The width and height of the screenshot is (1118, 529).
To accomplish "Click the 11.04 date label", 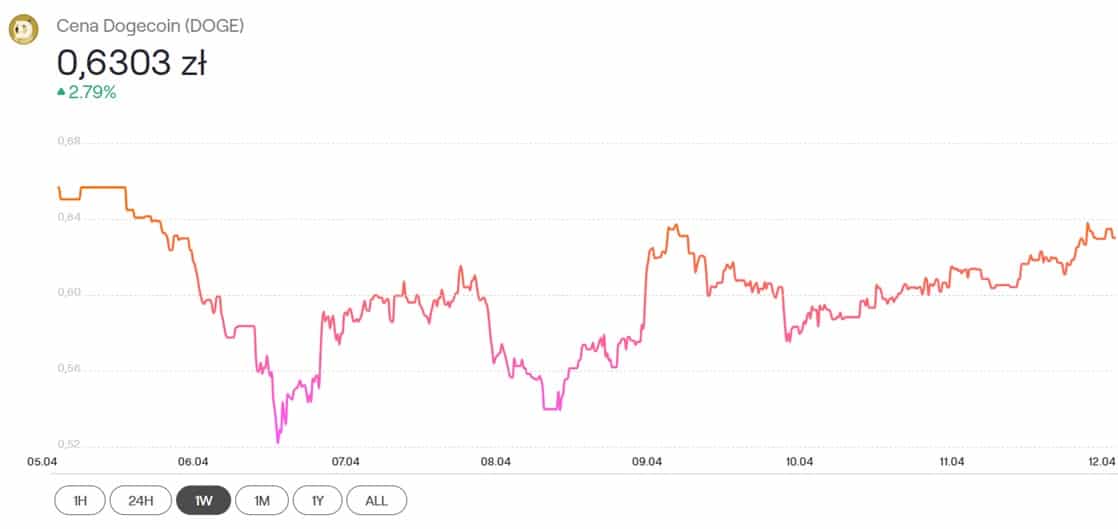I will (950, 462).
